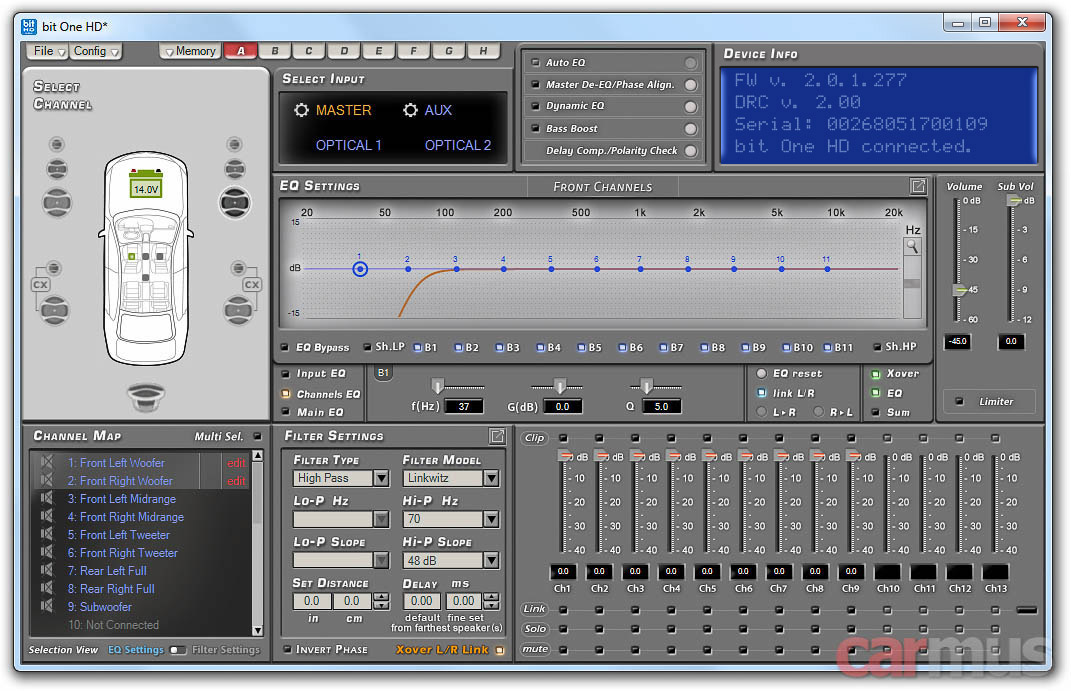Select the B5 EQ band checkbox

[x=581, y=348]
